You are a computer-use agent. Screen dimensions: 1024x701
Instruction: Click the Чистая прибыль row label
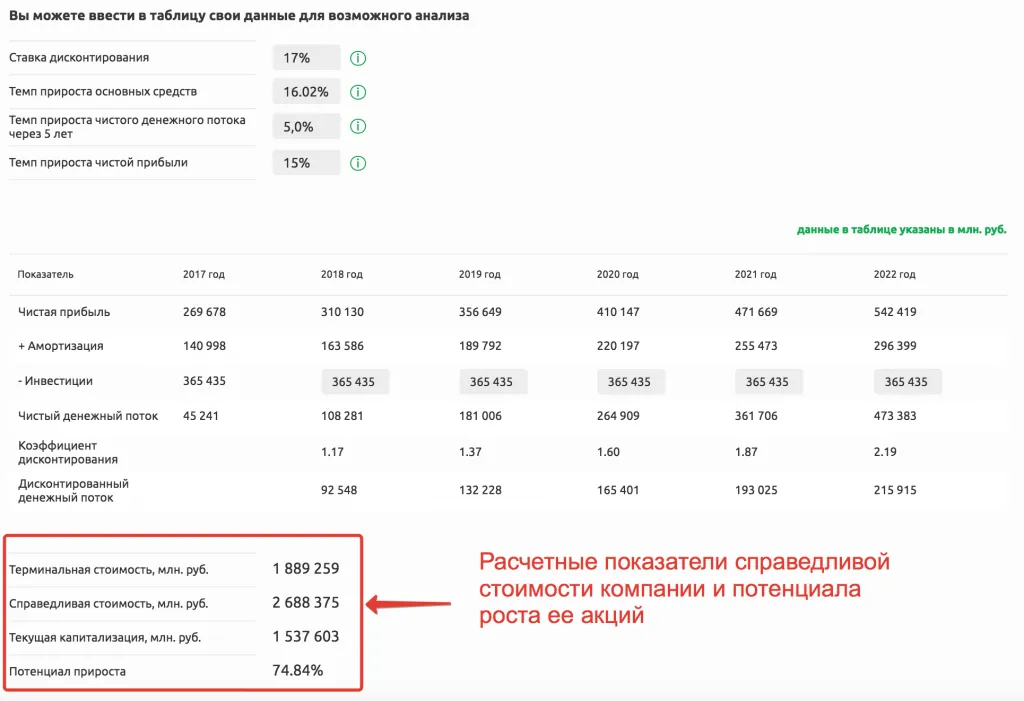[x=64, y=312]
